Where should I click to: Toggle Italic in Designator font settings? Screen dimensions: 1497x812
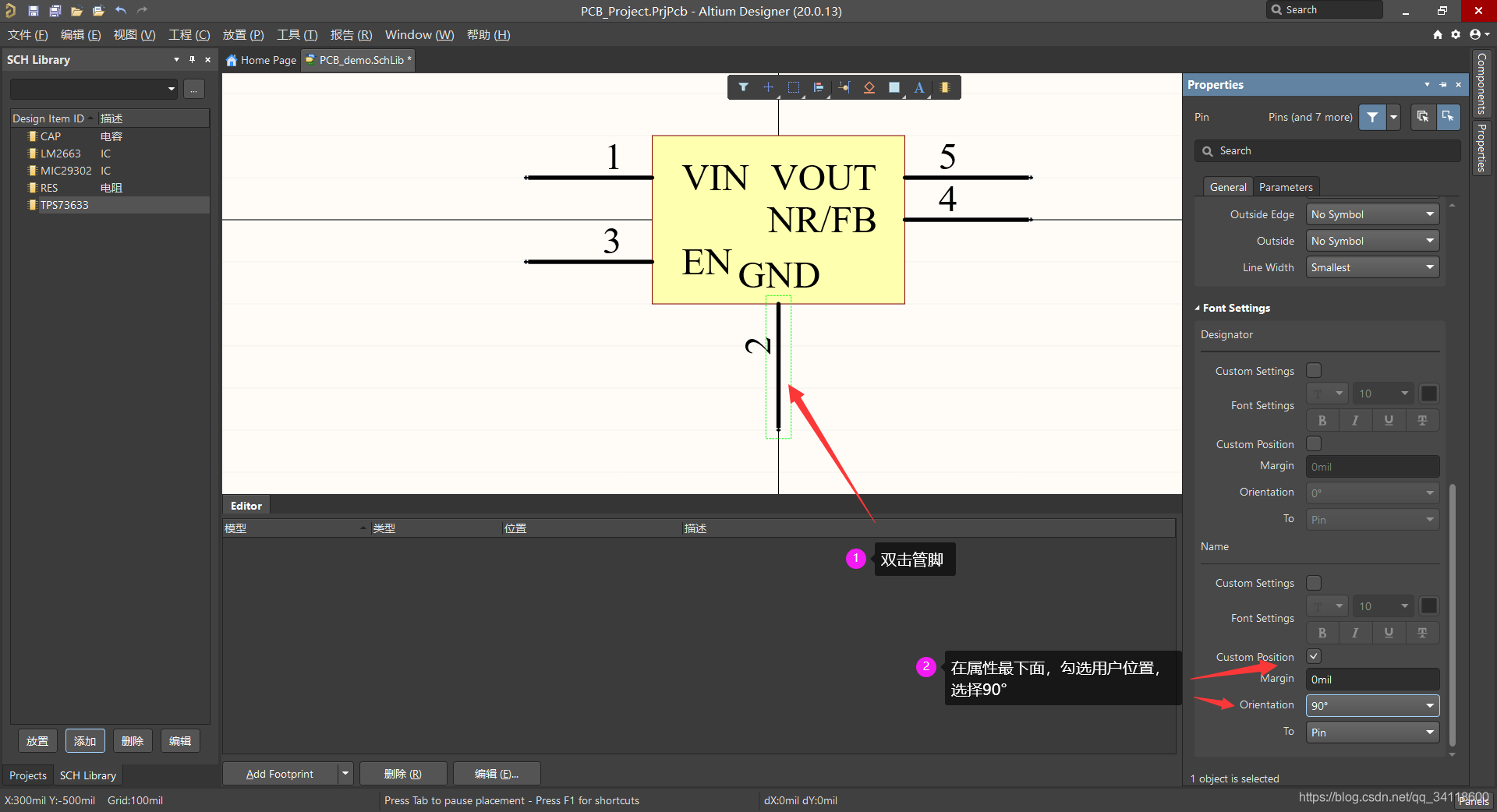1355,420
